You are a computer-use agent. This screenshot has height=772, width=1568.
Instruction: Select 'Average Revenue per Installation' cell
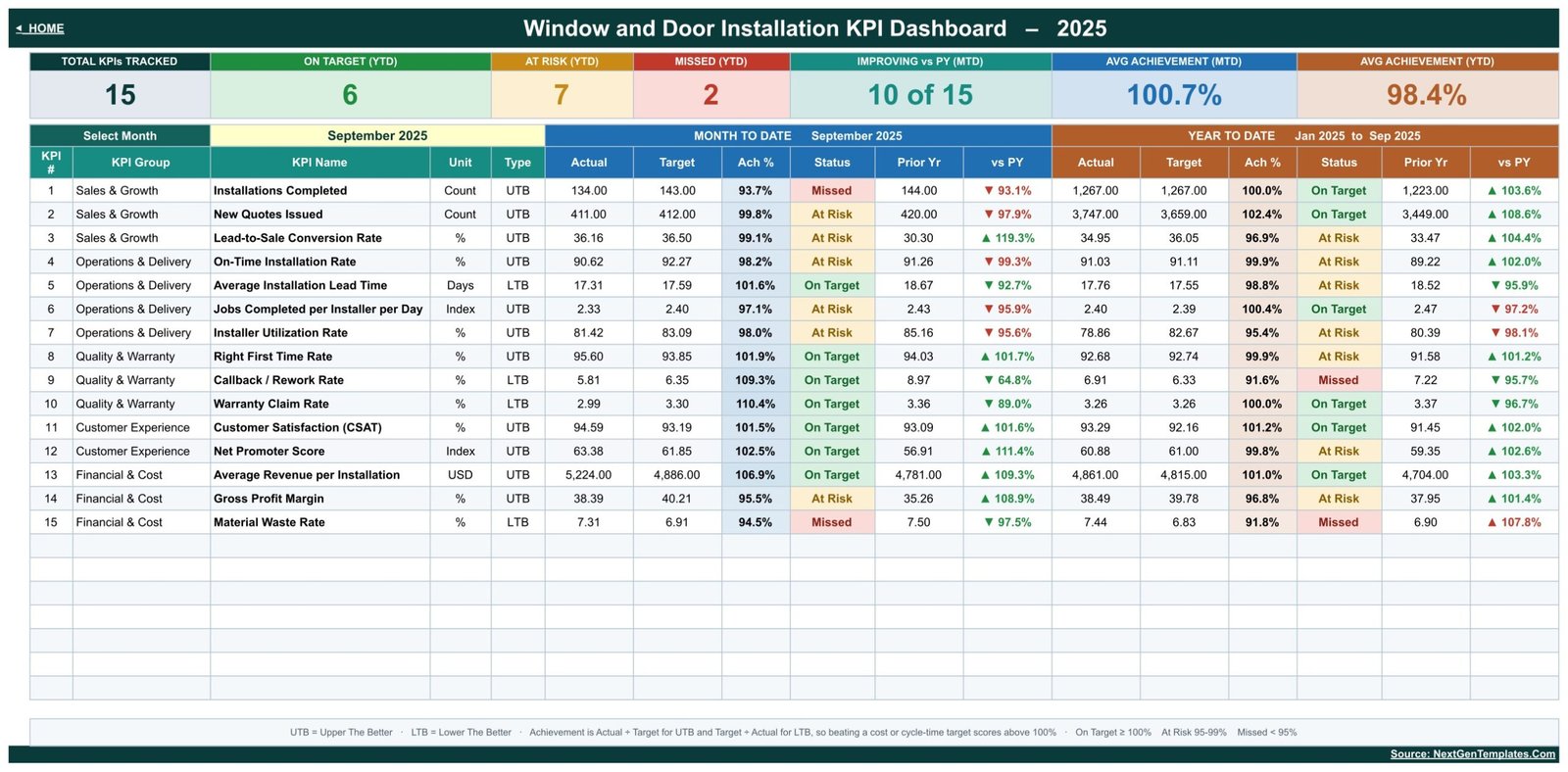(x=319, y=475)
